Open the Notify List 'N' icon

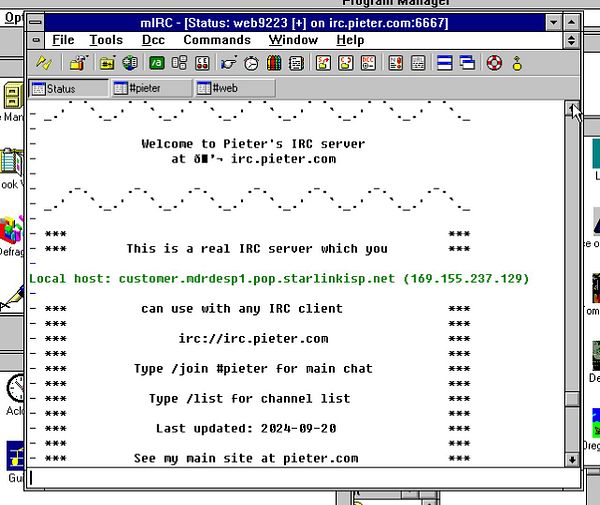395,63
